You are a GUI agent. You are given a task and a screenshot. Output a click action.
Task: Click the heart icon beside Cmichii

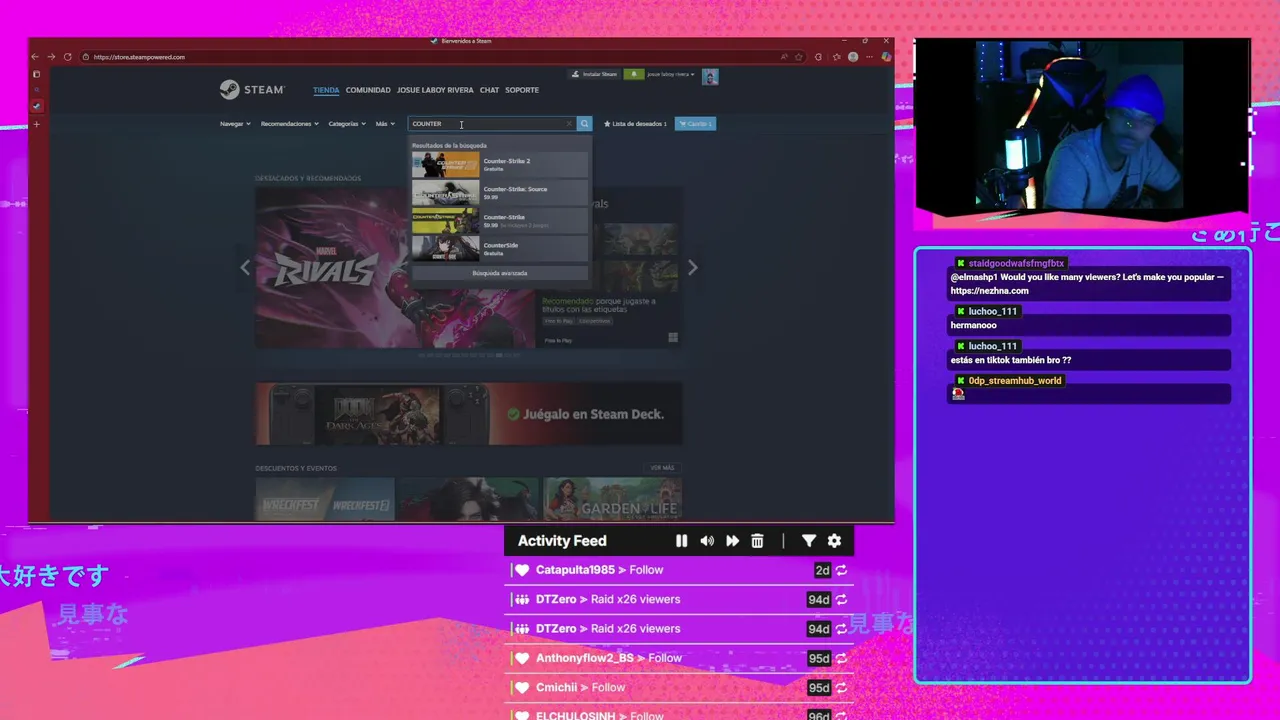522,688
